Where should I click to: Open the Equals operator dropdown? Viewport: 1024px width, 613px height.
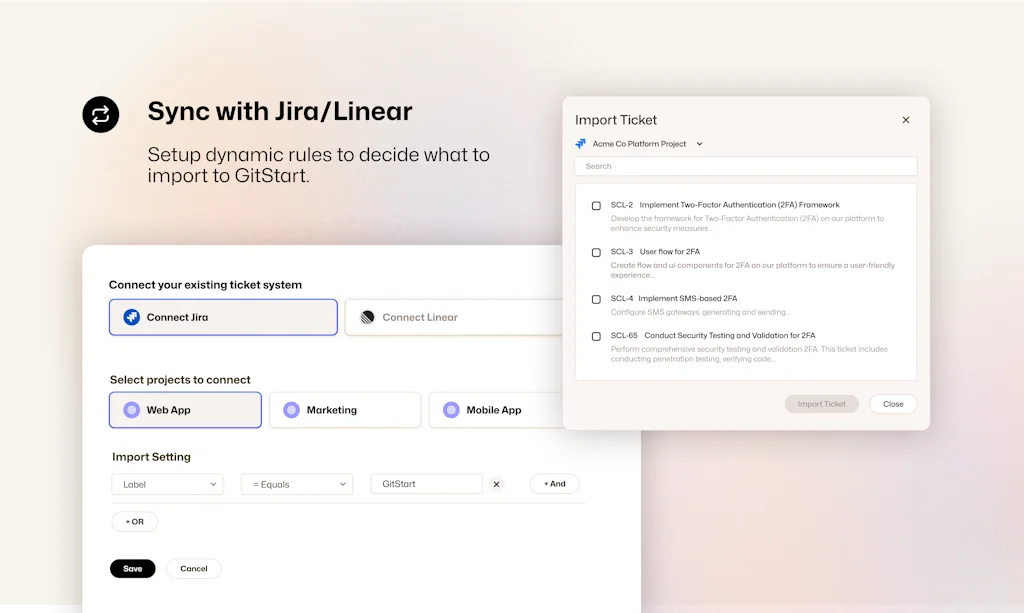296,483
